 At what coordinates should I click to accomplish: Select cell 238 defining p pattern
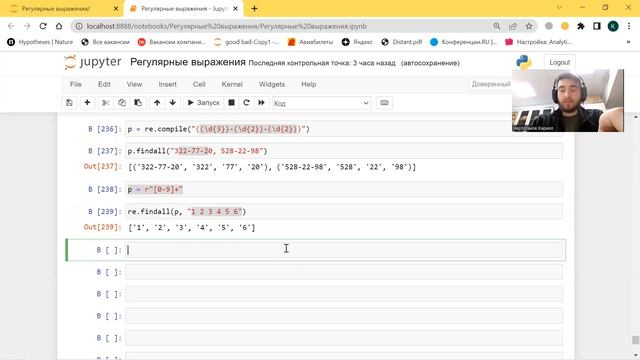pos(344,189)
